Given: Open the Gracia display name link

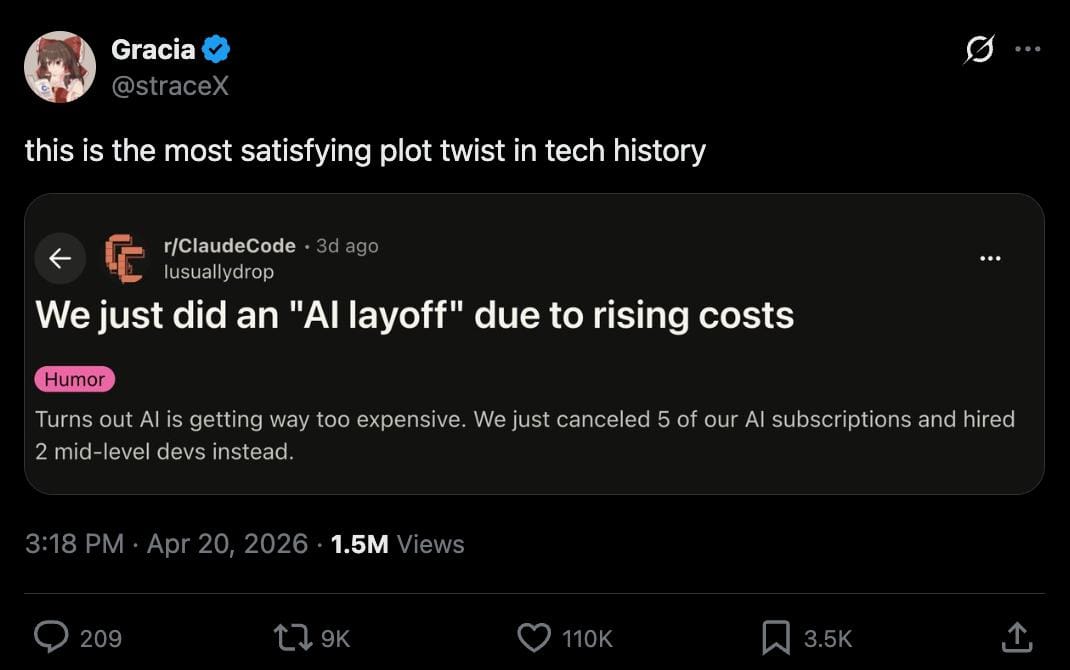Looking at the screenshot, I should 153,49.
